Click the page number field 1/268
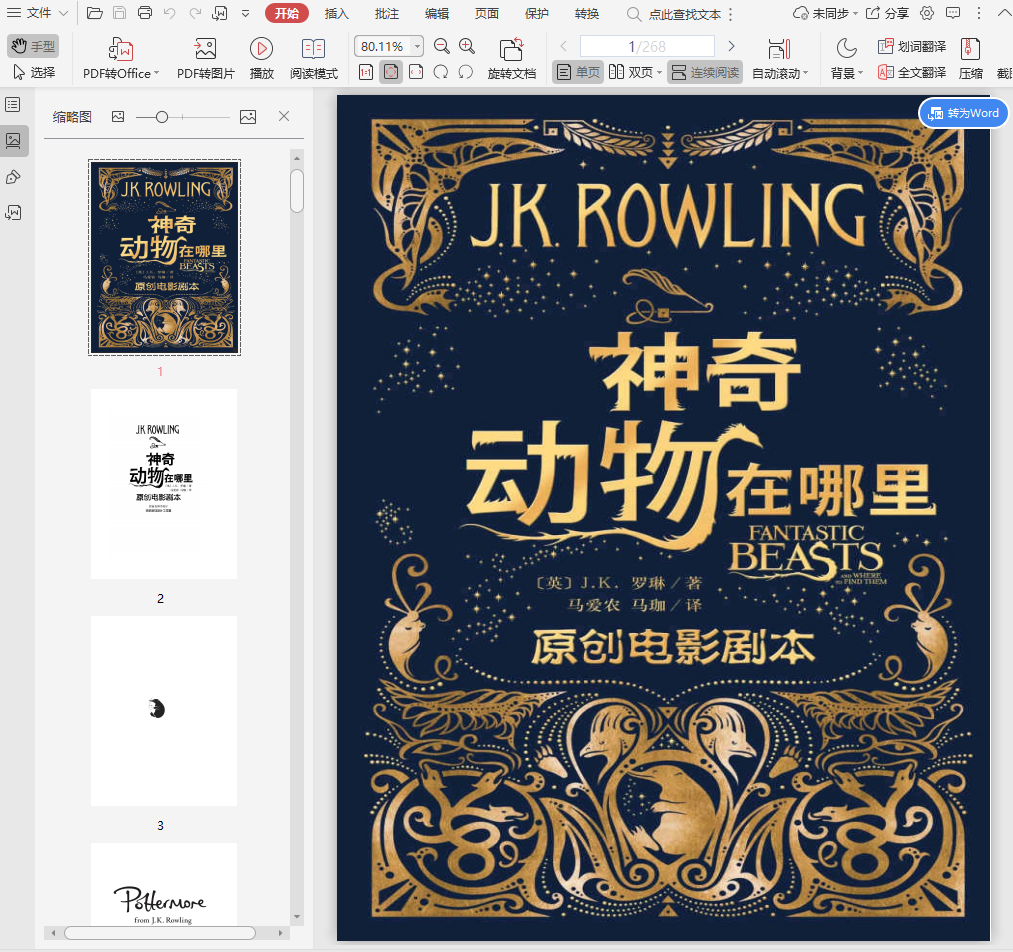1013x952 pixels. click(647, 47)
